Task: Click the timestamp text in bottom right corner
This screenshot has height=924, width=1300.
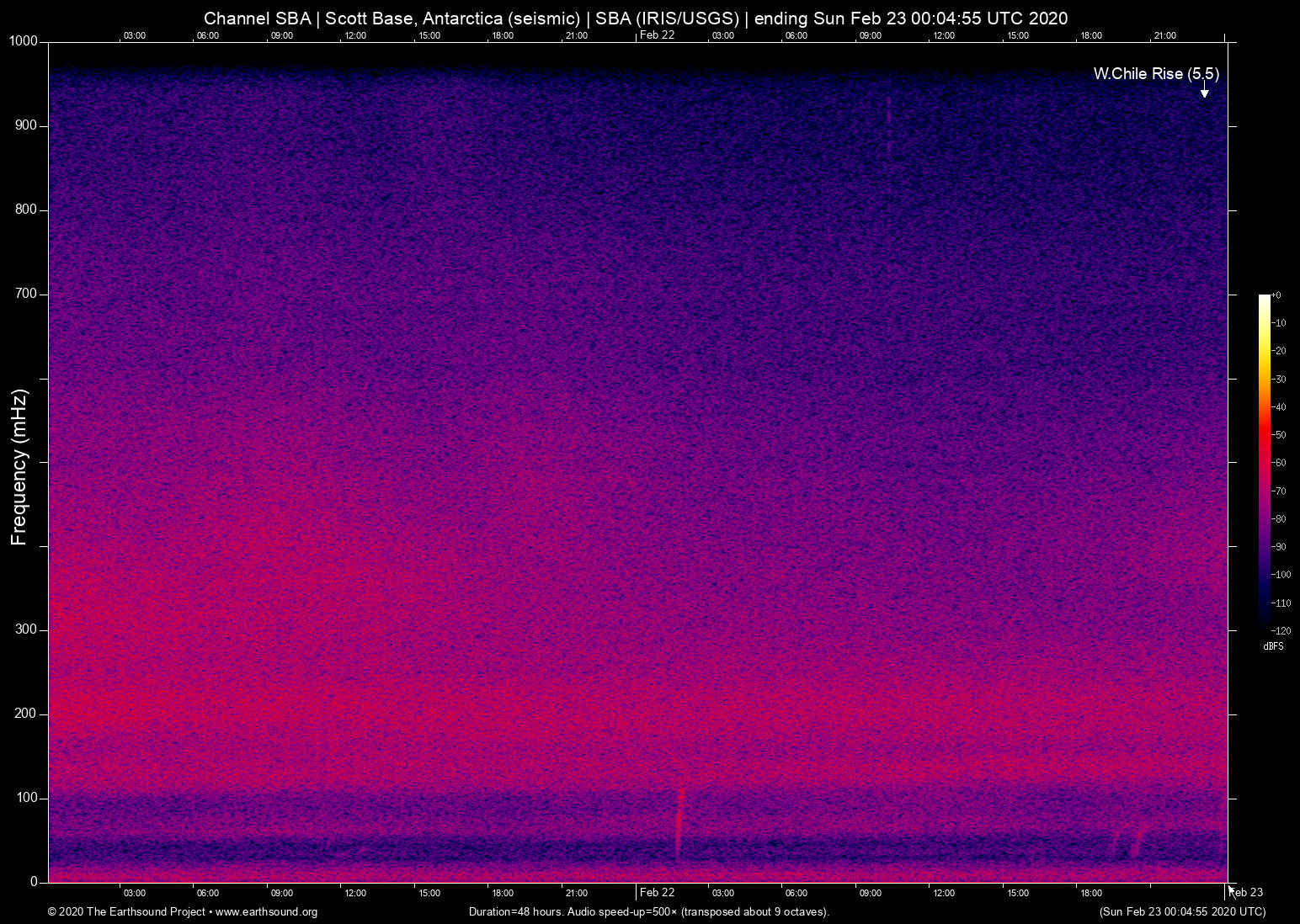Action: [x=1182, y=912]
